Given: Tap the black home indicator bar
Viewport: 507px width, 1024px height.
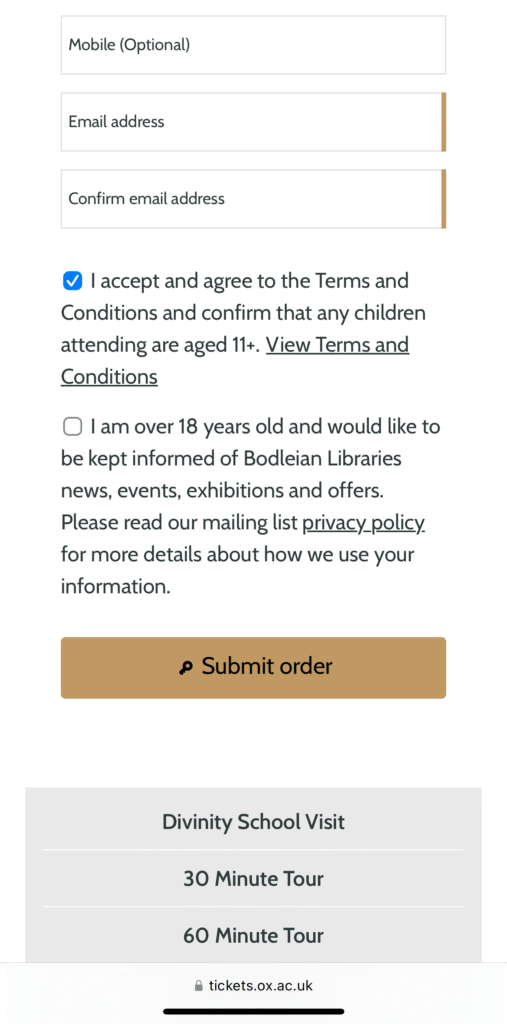Looking at the screenshot, I should coord(254,1012).
